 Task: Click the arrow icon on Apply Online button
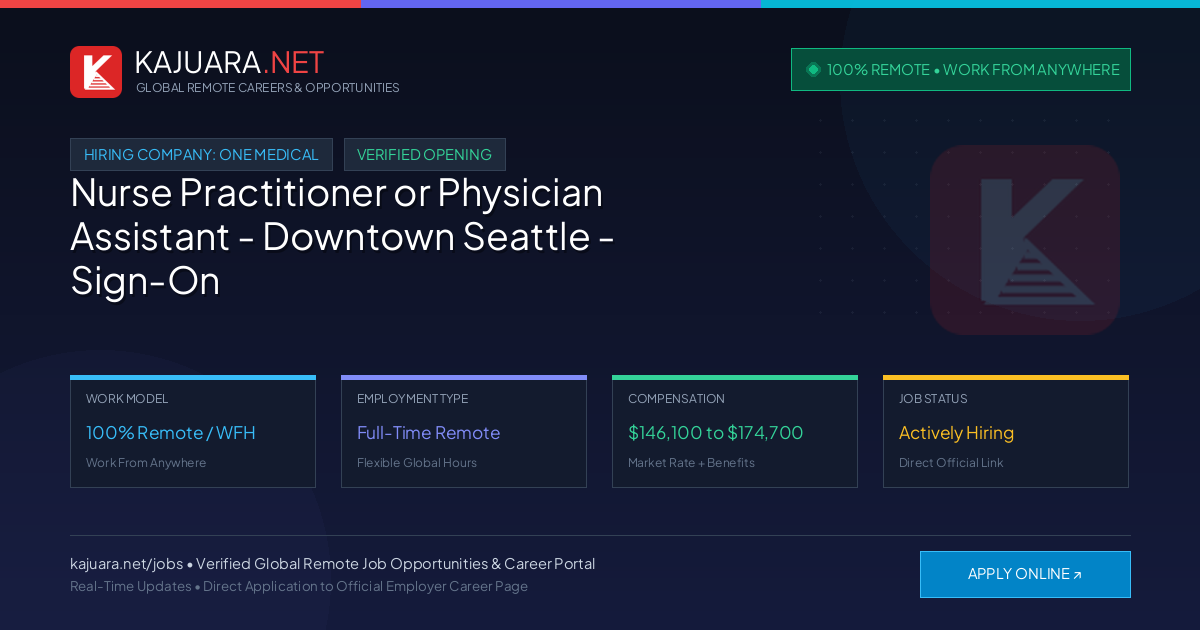1077,575
